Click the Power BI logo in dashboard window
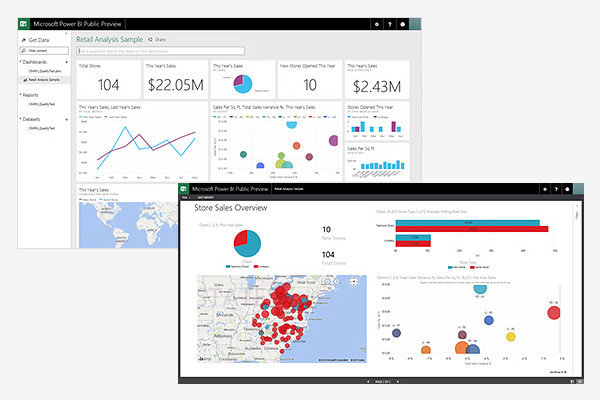600x400 pixels. [23, 24]
